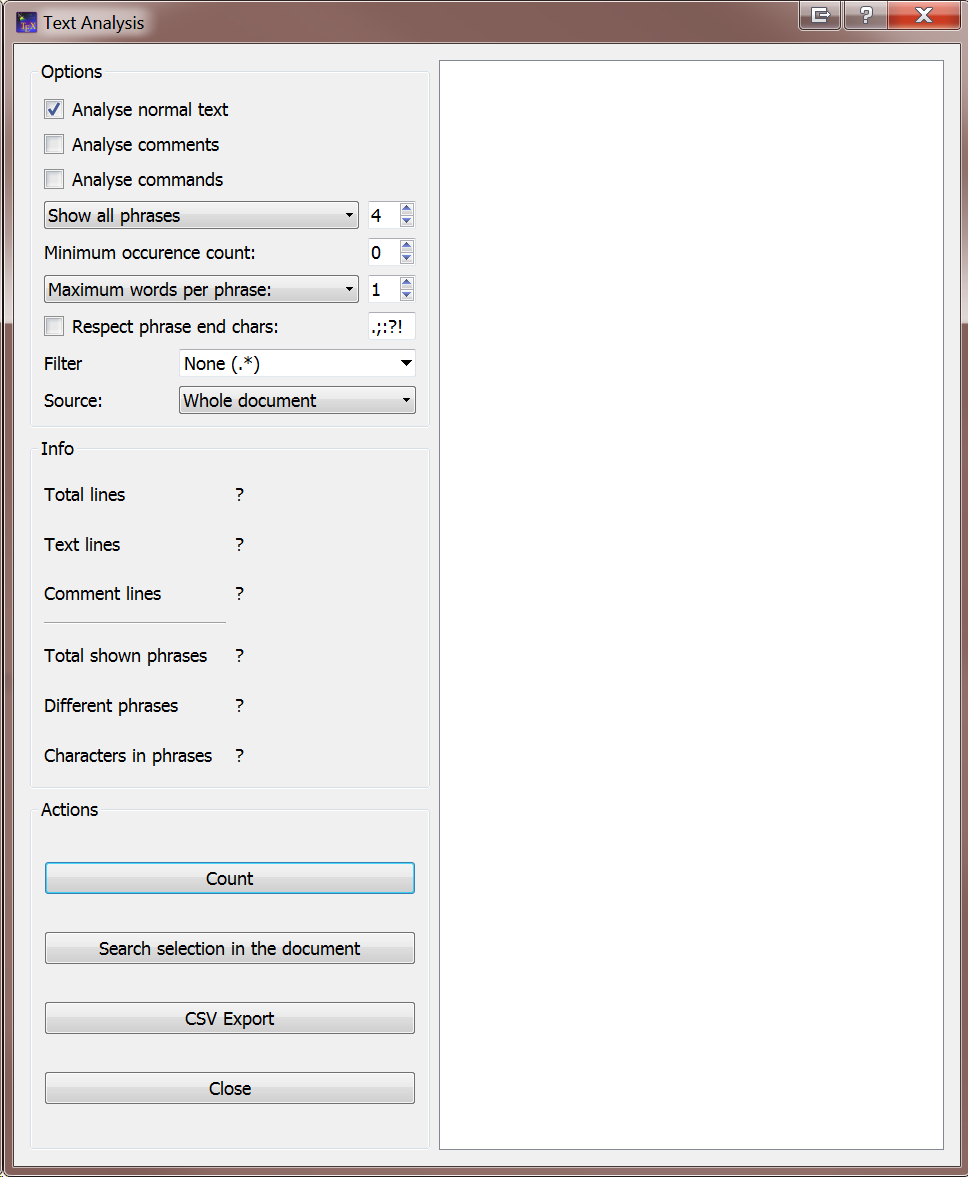Click the Close button
Viewport: 968px width, 1177px height.
(x=230, y=1088)
